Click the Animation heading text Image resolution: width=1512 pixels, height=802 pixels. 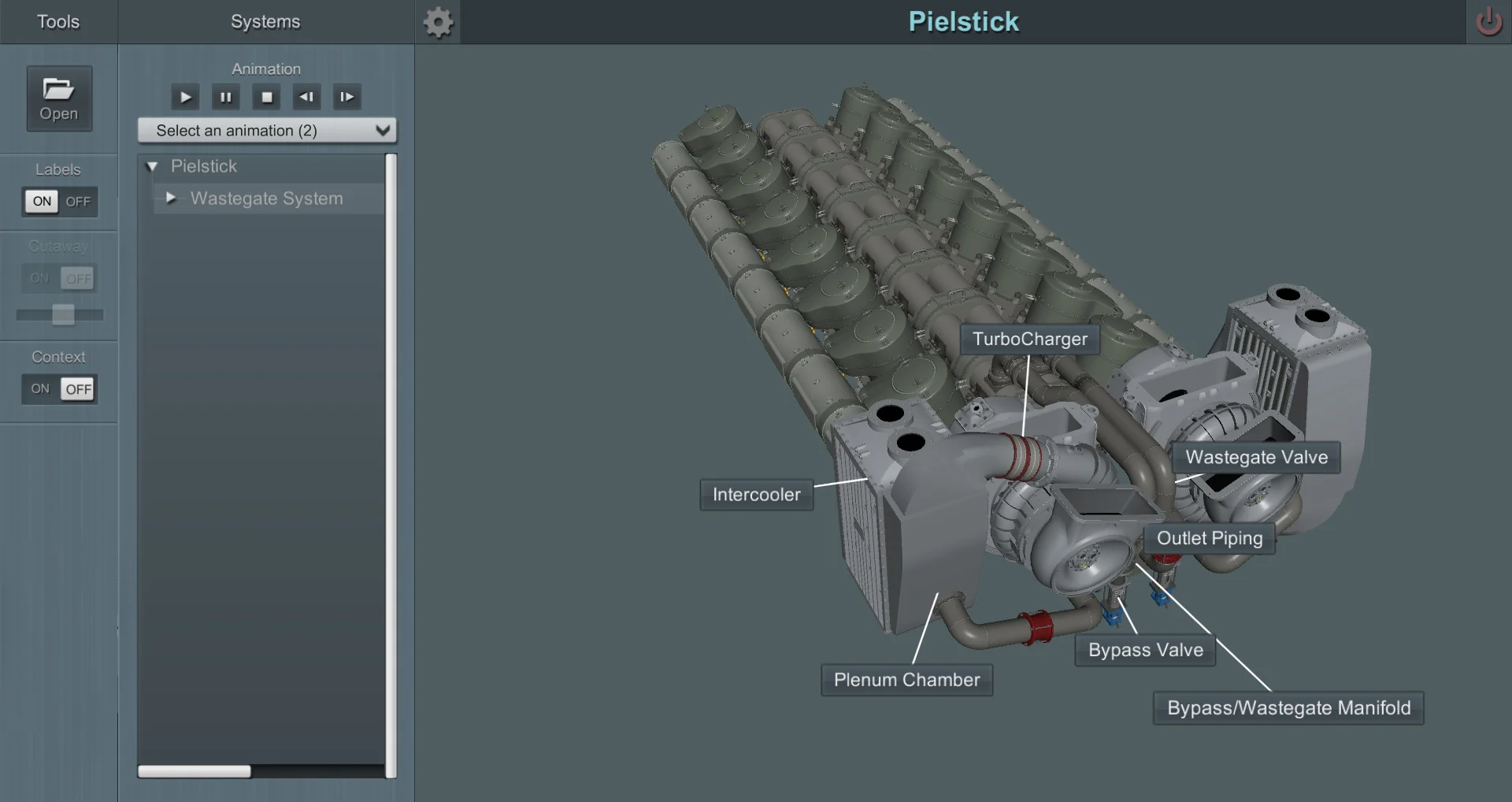266,69
